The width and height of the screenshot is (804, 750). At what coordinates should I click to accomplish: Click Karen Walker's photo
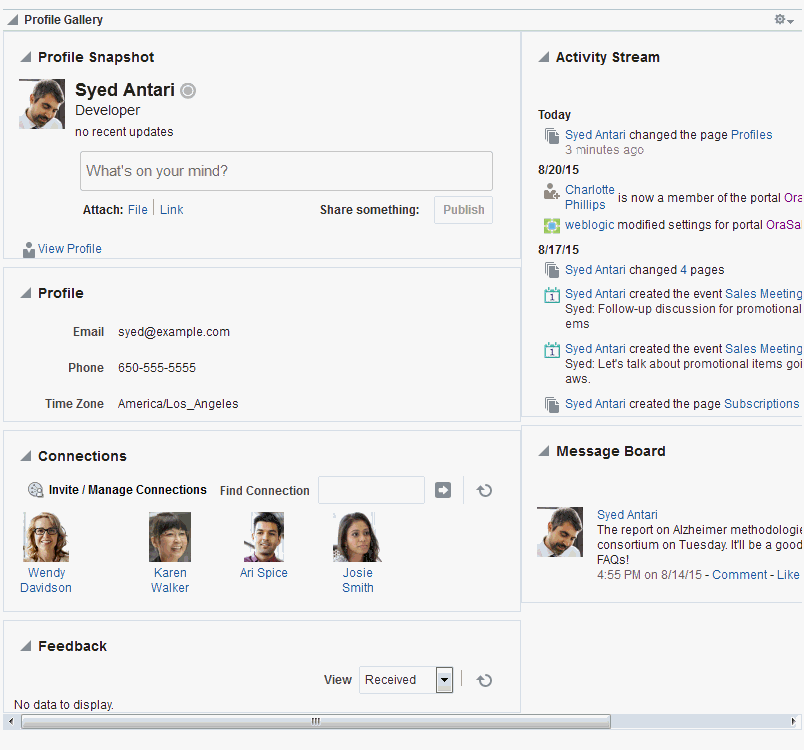tap(170, 537)
